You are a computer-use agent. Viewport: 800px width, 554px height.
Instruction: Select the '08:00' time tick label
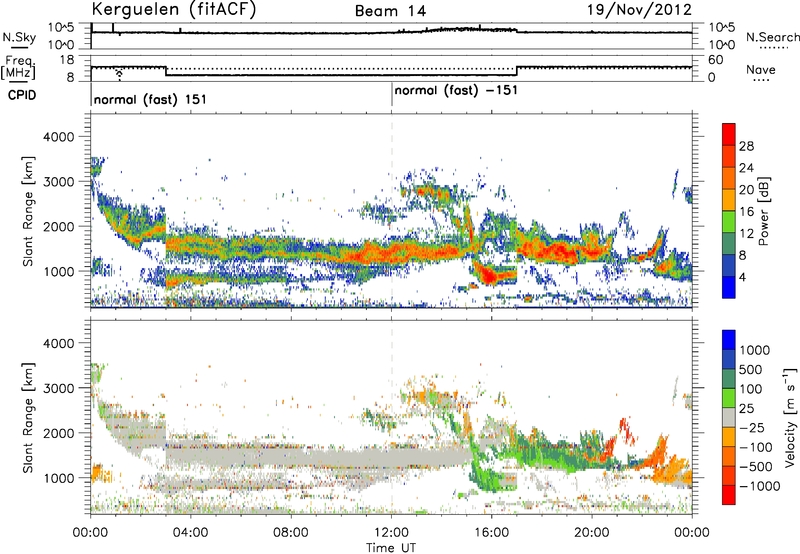[x=291, y=533]
